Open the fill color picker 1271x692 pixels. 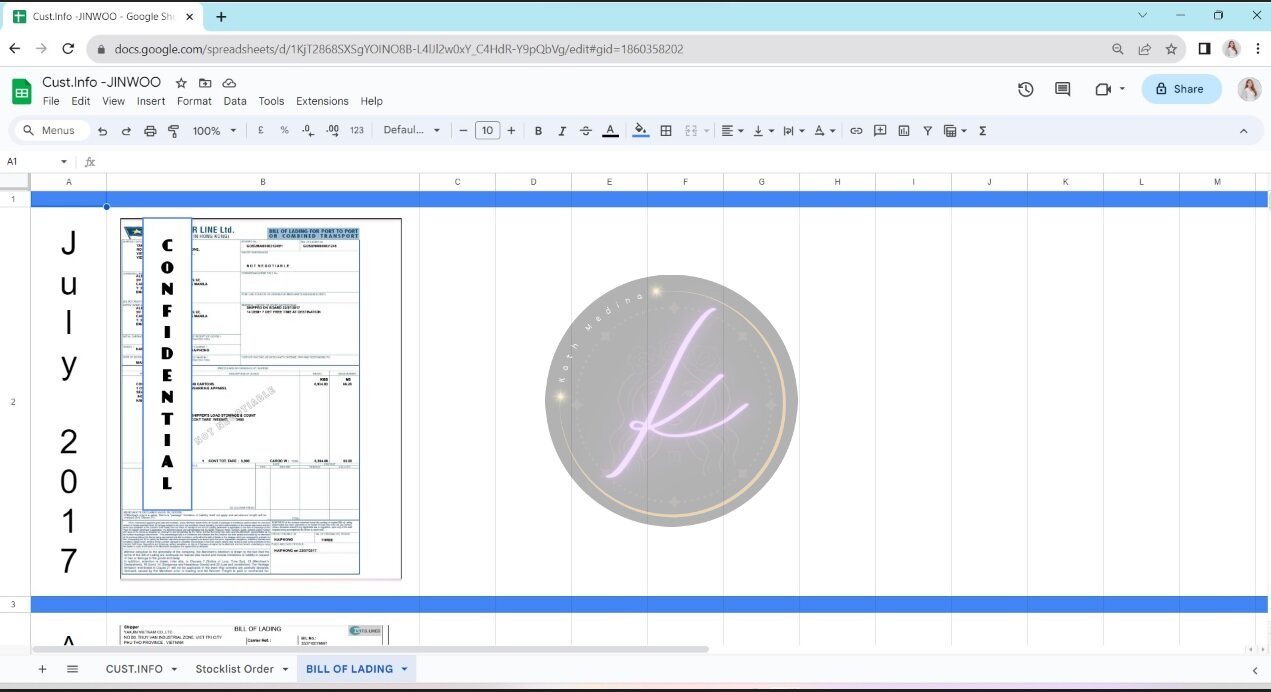tap(641, 131)
